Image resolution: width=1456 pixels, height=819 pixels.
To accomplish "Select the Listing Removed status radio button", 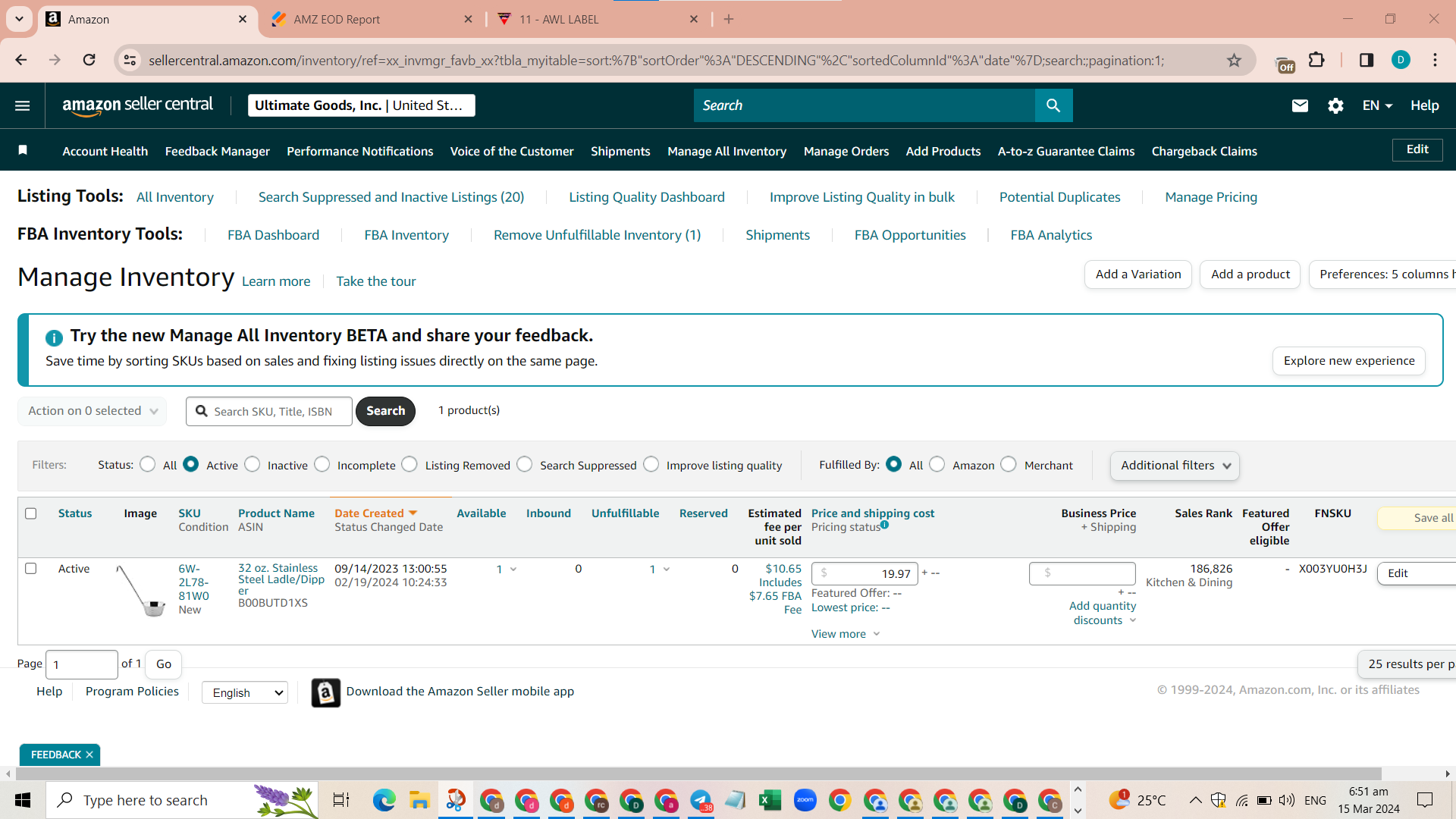I will [409, 464].
